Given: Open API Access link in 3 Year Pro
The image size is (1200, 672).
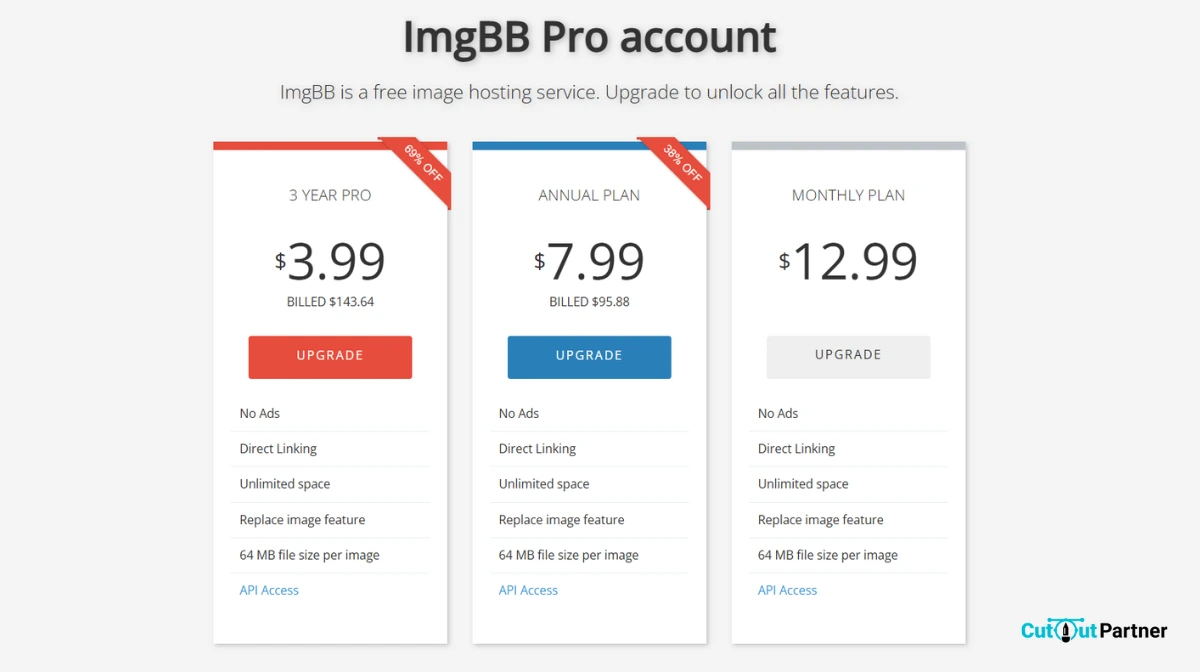Looking at the screenshot, I should tap(269, 590).
